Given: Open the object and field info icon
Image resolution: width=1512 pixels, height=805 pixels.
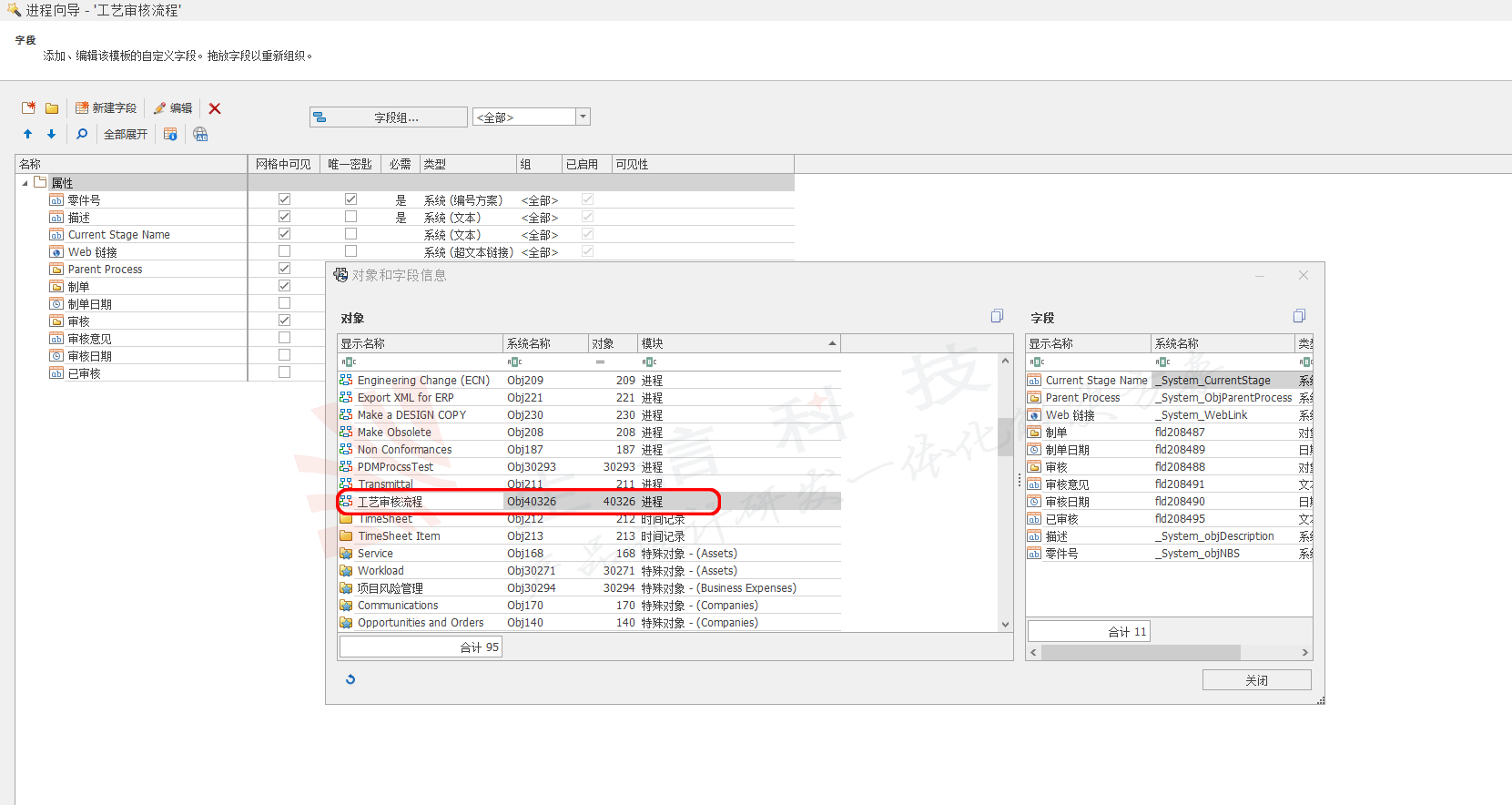Looking at the screenshot, I should (170, 134).
